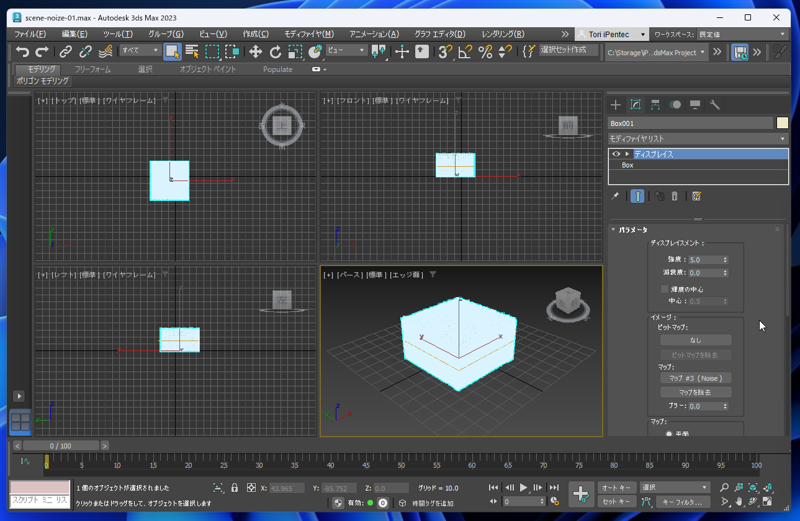Open the Modify command panel tab
The image size is (800, 521).
click(x=635, y=105)
